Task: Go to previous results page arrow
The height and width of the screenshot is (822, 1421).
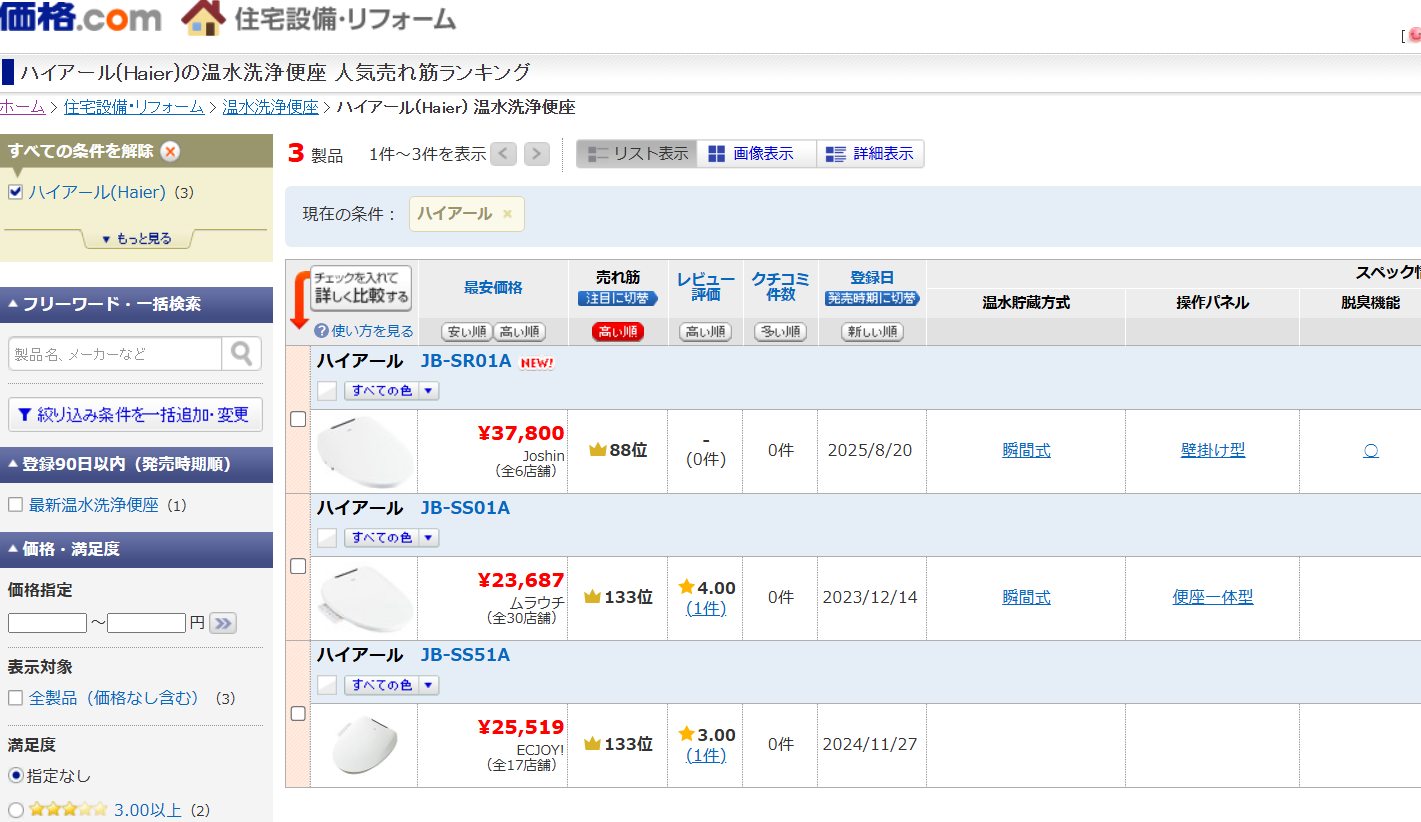Action: (504, 154)
